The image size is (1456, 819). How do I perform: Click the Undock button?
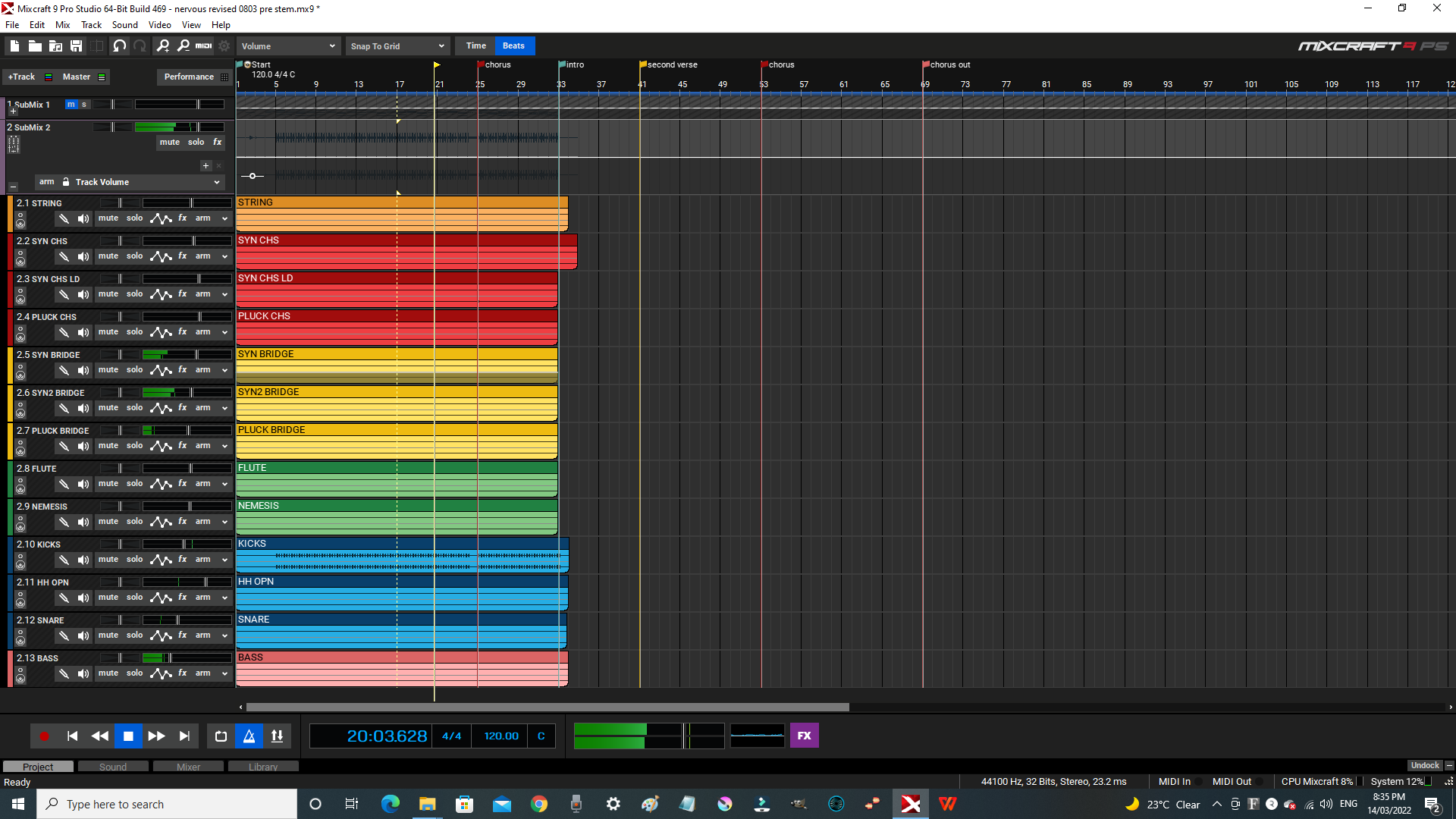[x=1425, y=765]
